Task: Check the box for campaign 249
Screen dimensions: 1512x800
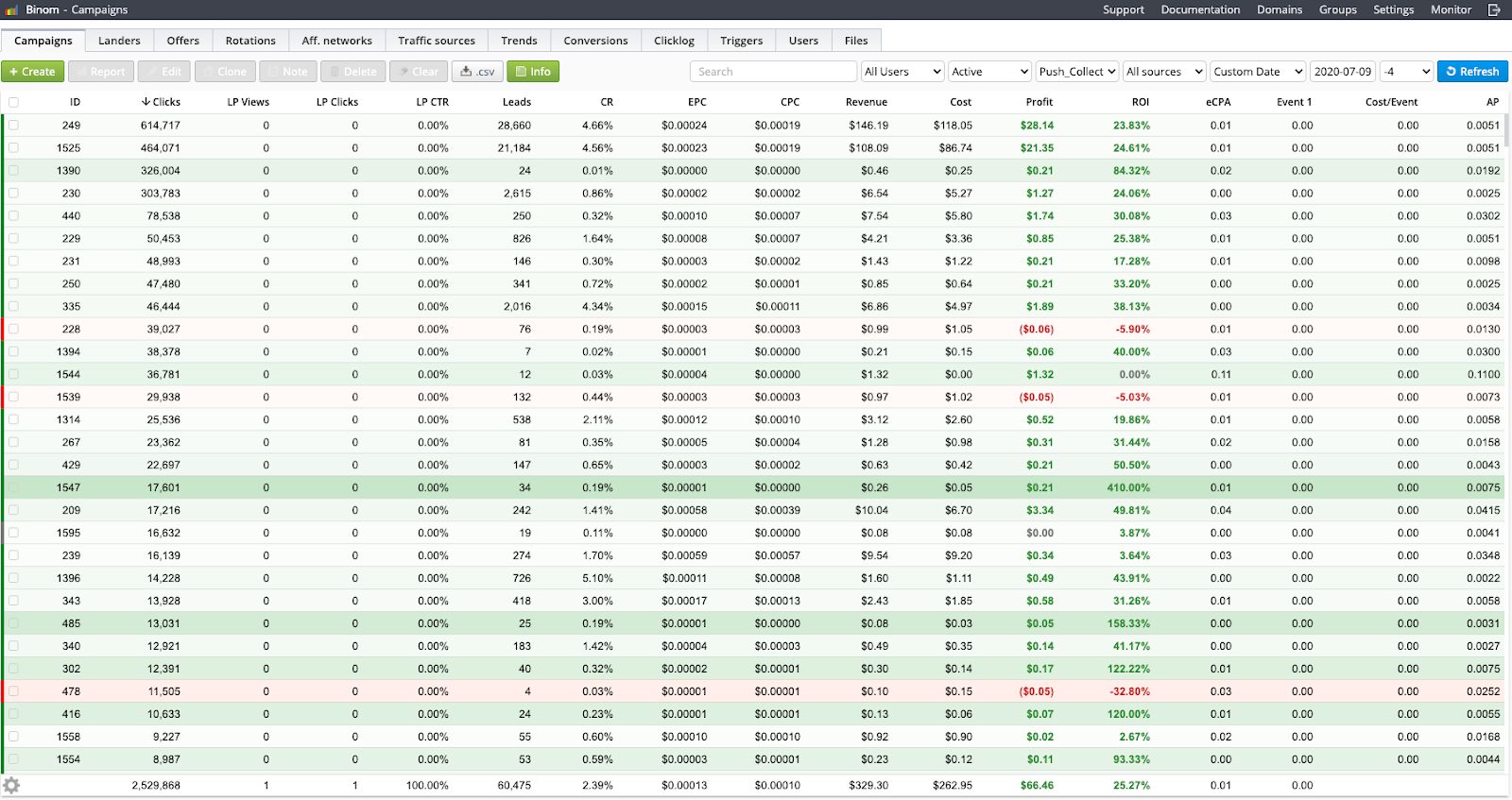Action: coord(13,125)
